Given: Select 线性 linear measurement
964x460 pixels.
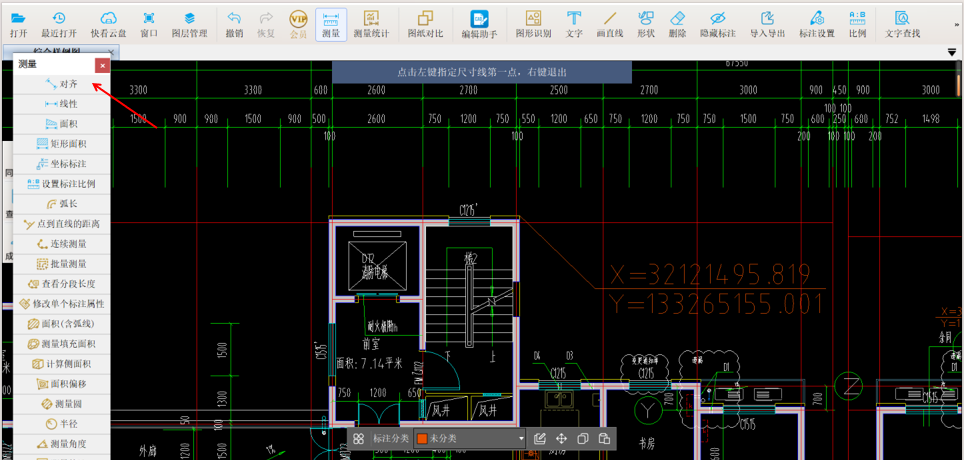Looking at the screenshot, I should tap(61, 104).
